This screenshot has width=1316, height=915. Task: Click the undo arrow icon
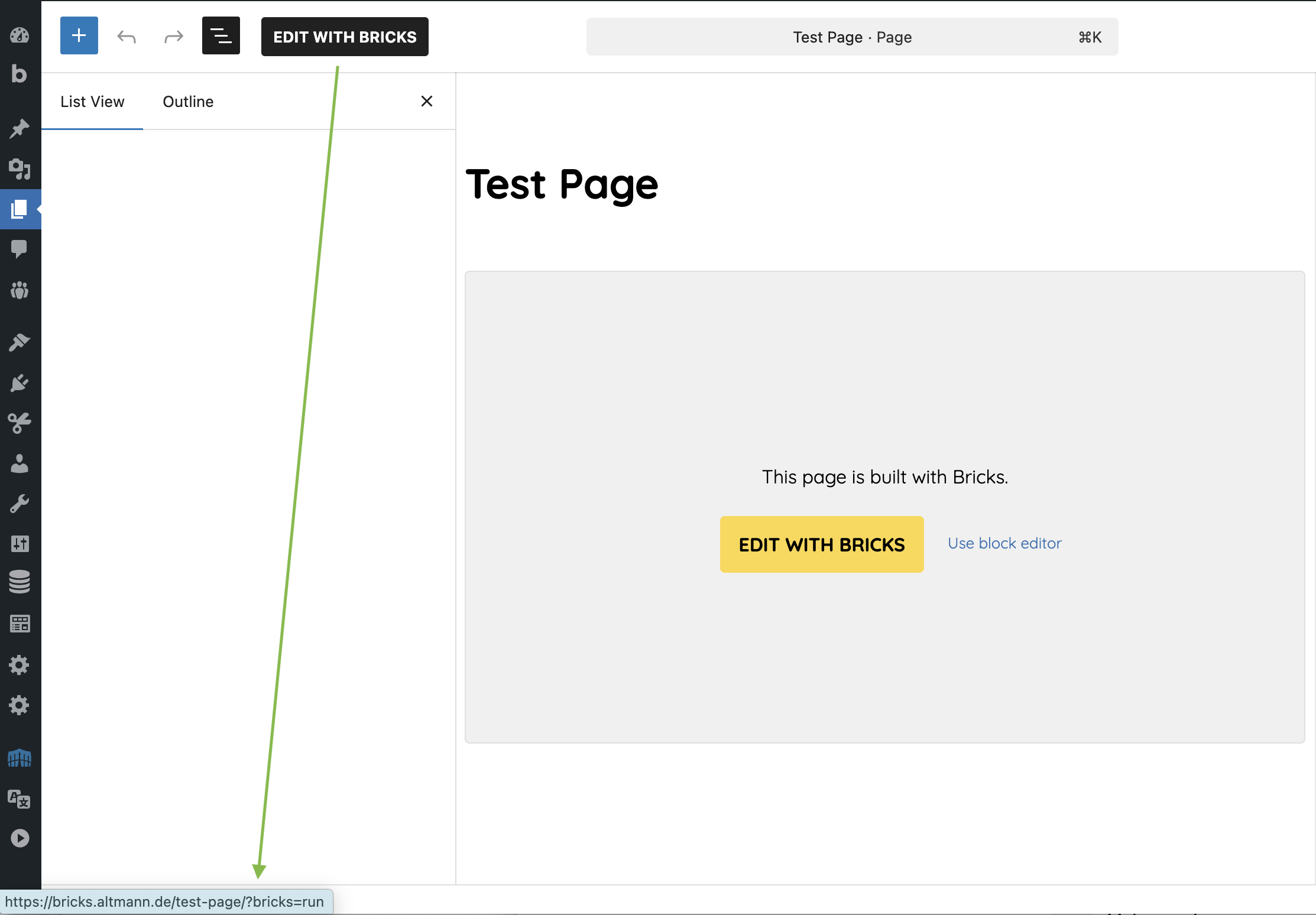(127, 37)
